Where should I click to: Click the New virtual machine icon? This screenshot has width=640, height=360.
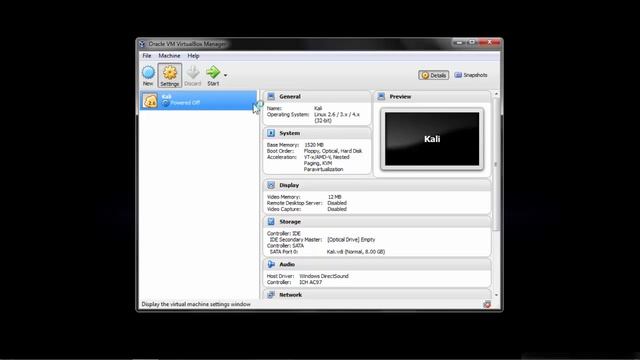(148, 76)
